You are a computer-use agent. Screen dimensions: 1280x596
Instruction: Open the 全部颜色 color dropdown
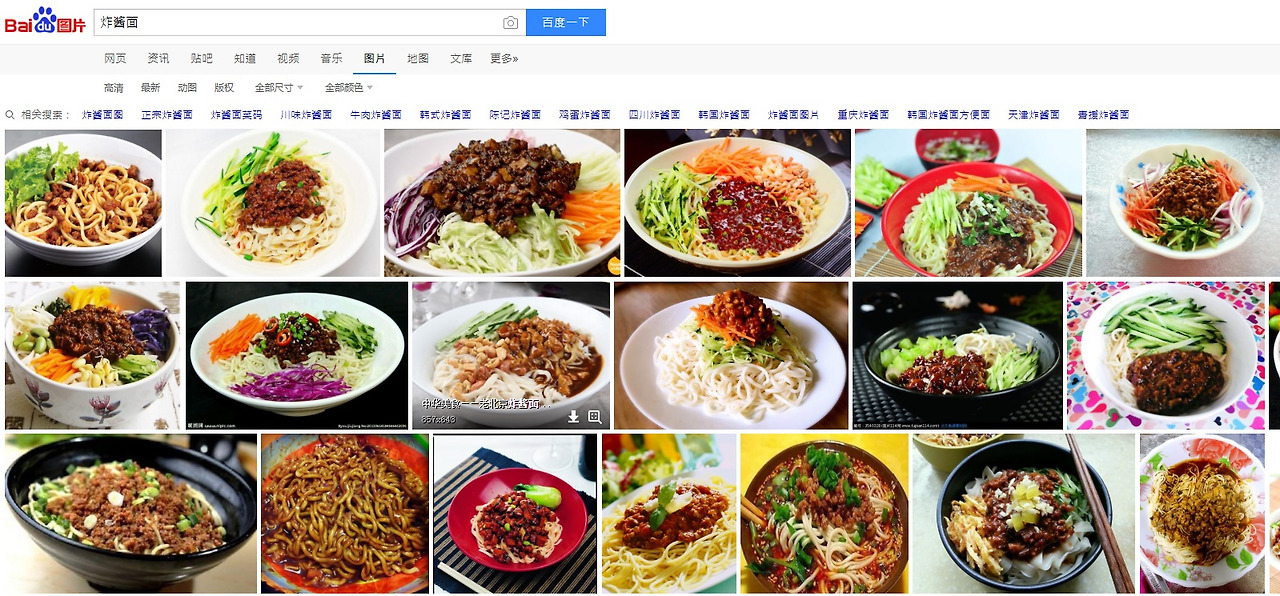(349, 88)
